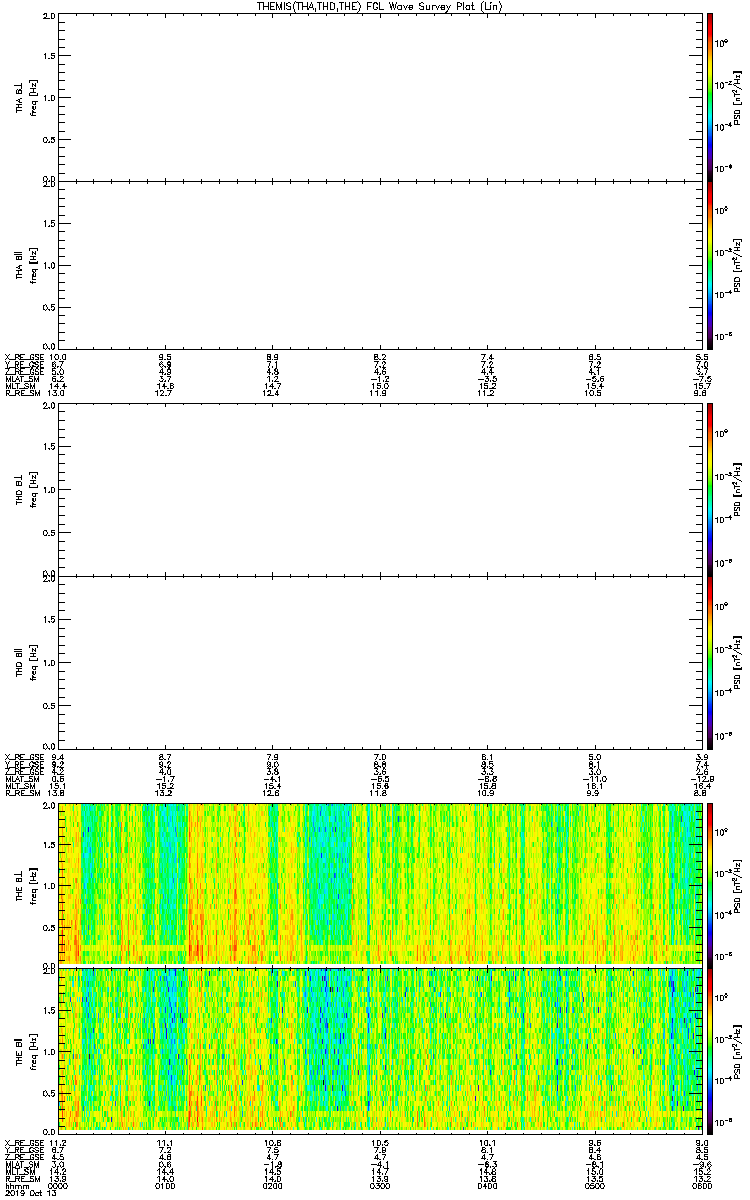Screen dimensions: 750x1200
Task: Click the '0100' time tick label
Action: click(166, 1184)
